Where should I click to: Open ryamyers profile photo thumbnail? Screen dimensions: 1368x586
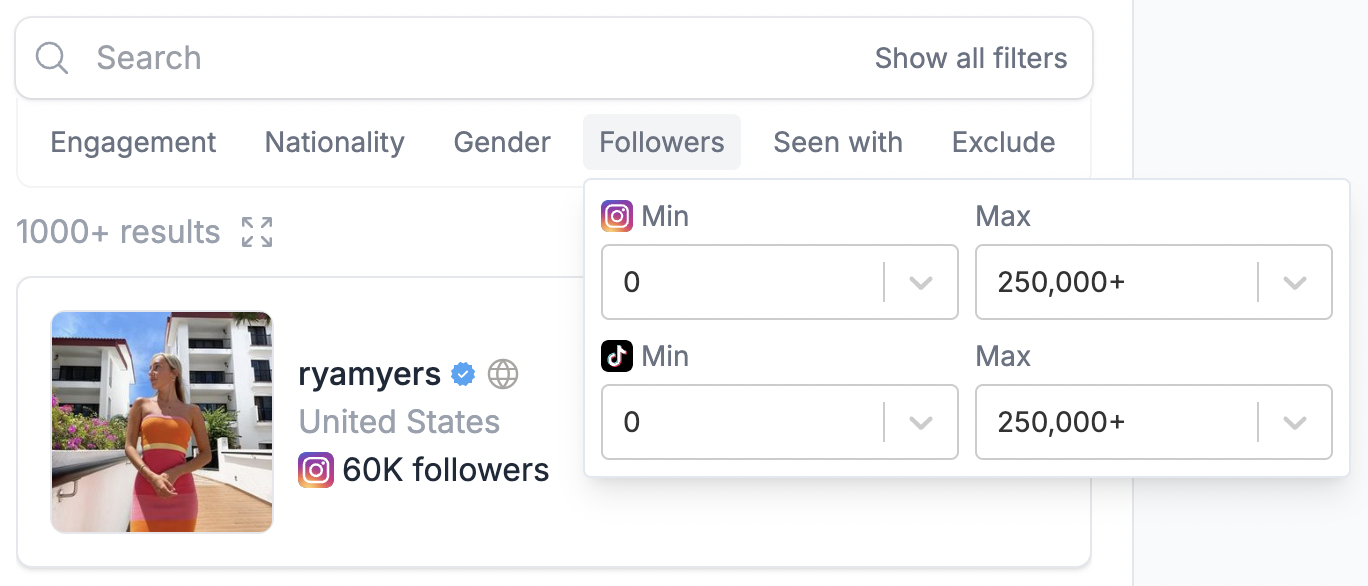point(162,422)
